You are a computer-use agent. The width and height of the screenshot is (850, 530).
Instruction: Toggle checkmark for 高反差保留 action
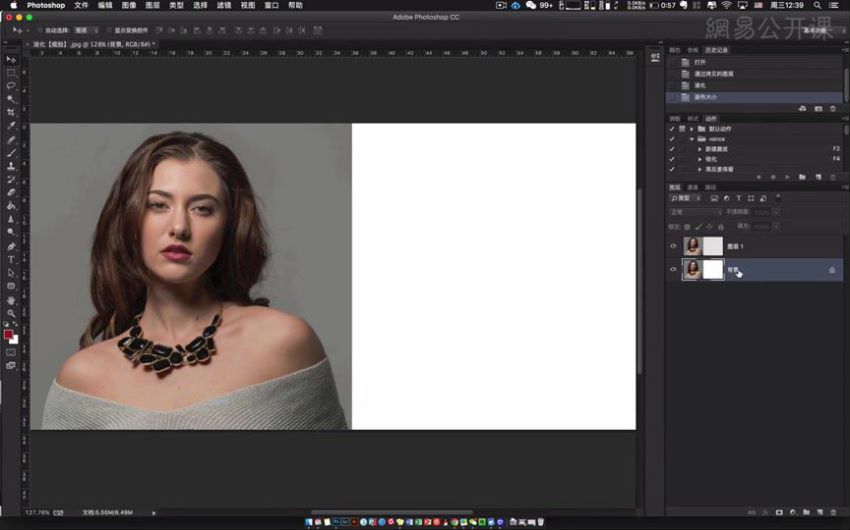pos(672,170)
